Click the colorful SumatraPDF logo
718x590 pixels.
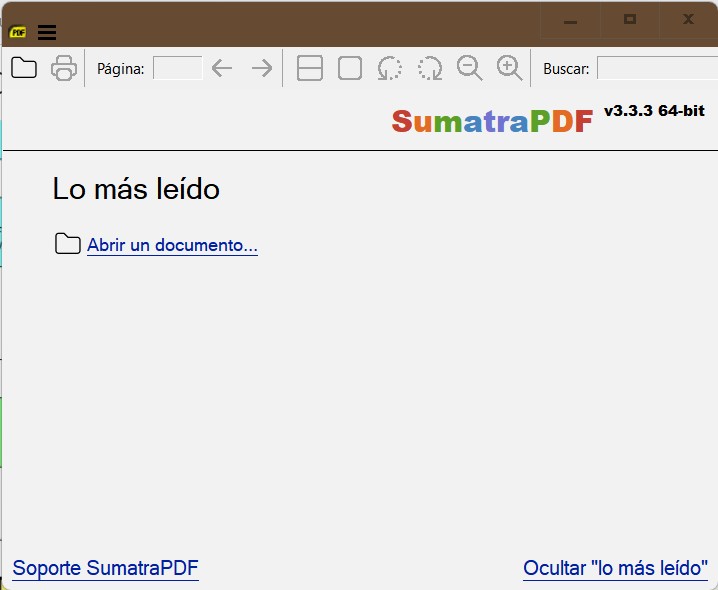pos(492,121)
